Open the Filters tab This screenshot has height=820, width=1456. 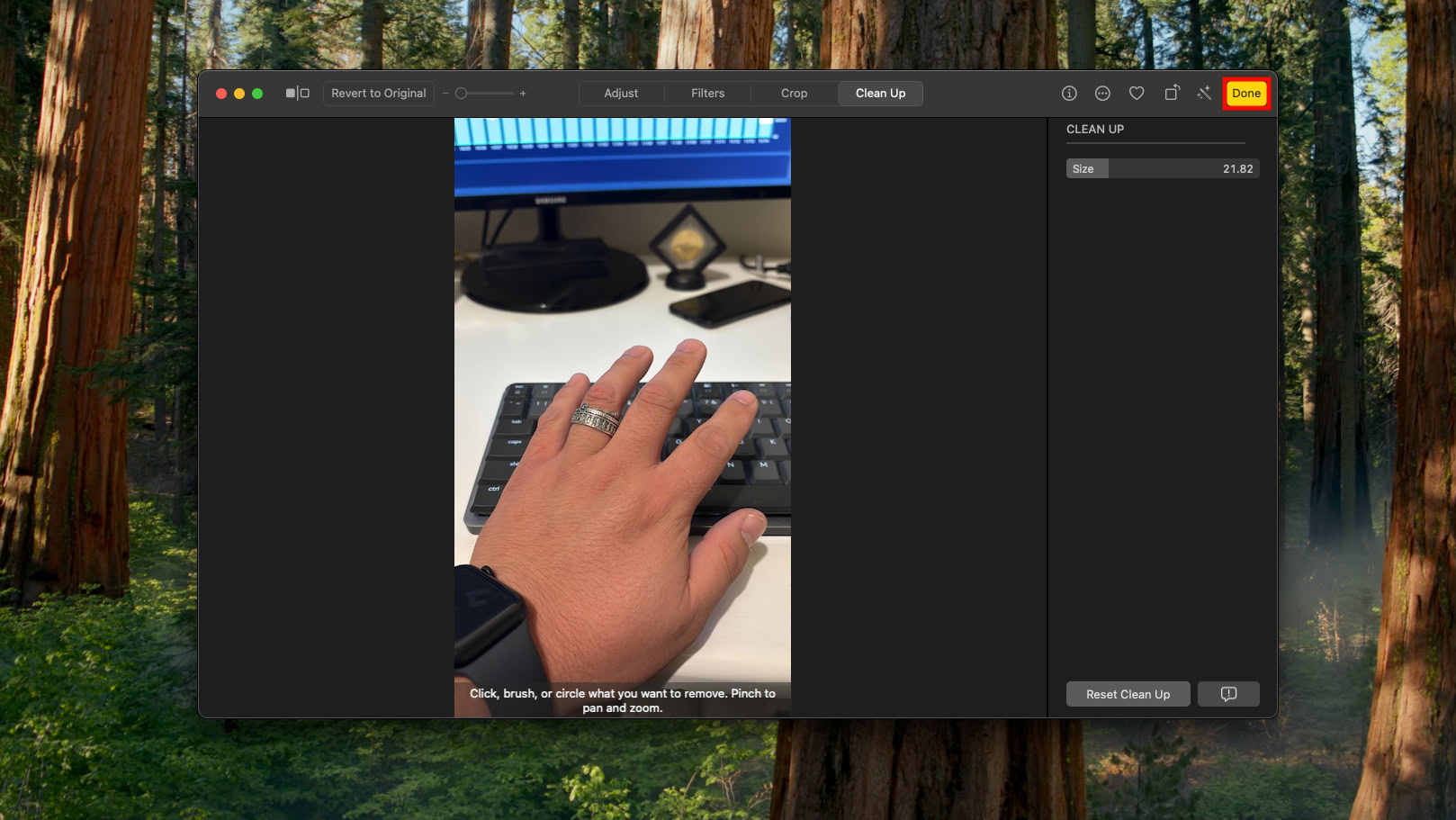[708, 94]
